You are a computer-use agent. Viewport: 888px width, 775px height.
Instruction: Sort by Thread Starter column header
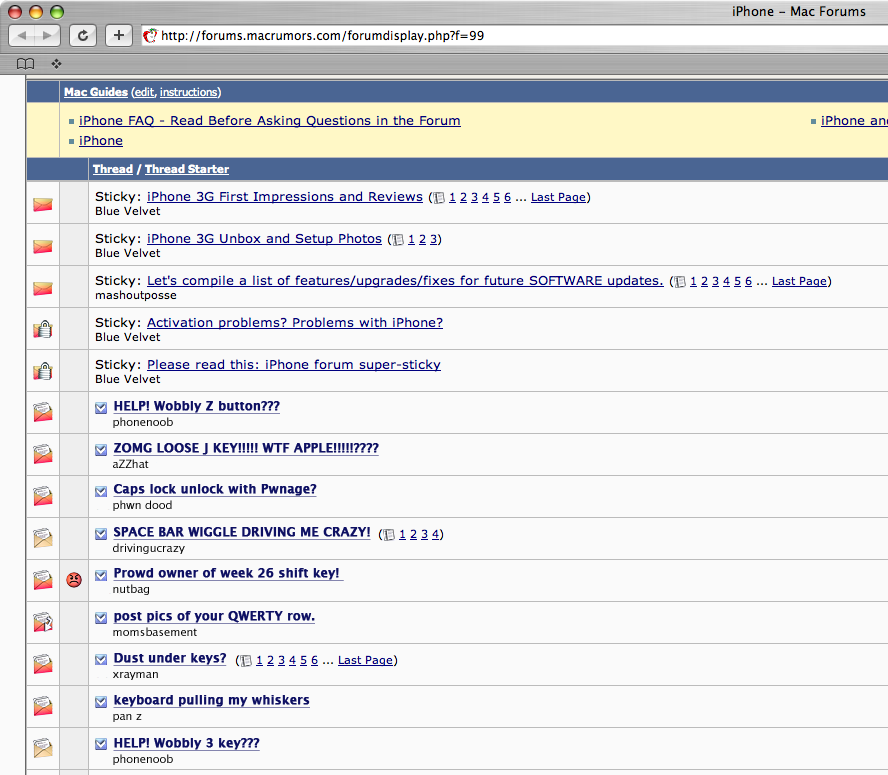(187, 169)
